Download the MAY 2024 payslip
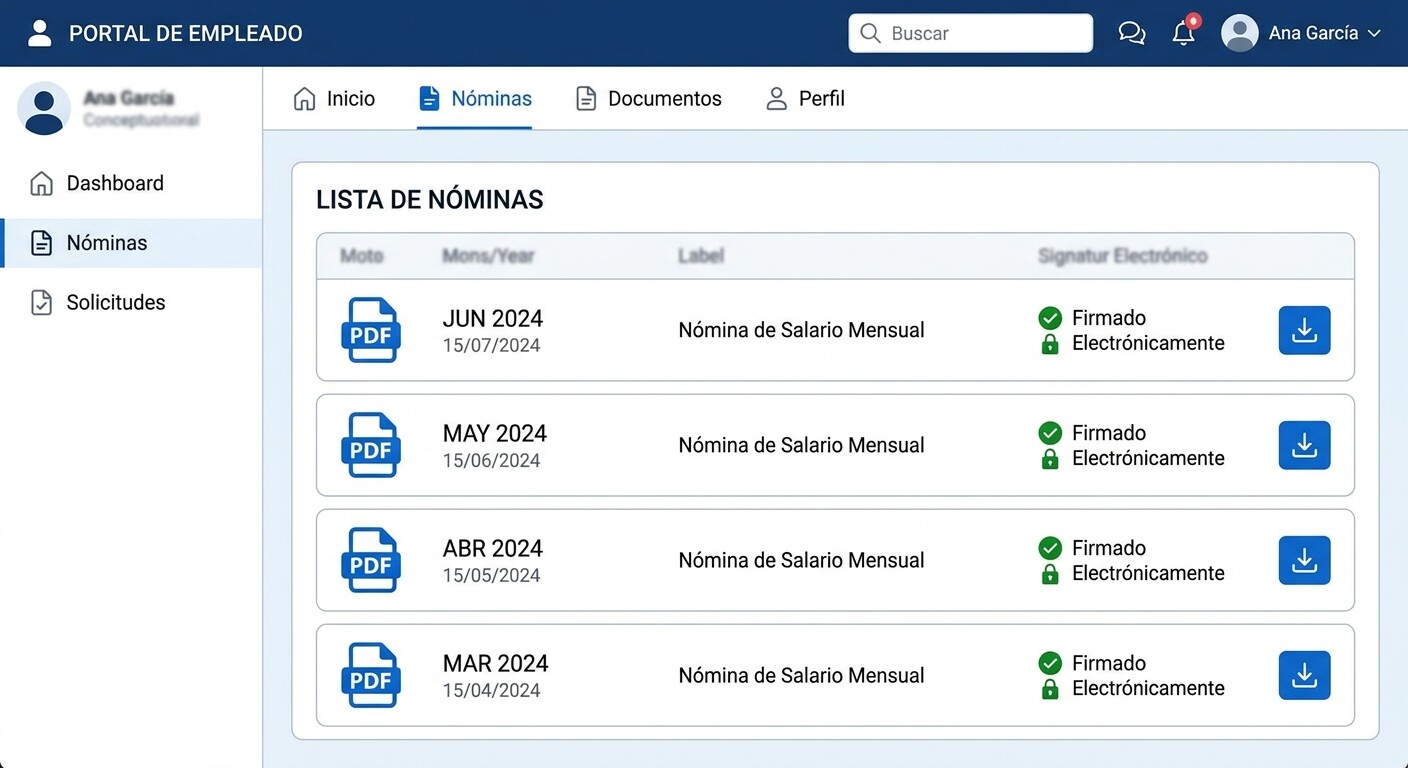1408x768 pixels. pos(1304,445)
